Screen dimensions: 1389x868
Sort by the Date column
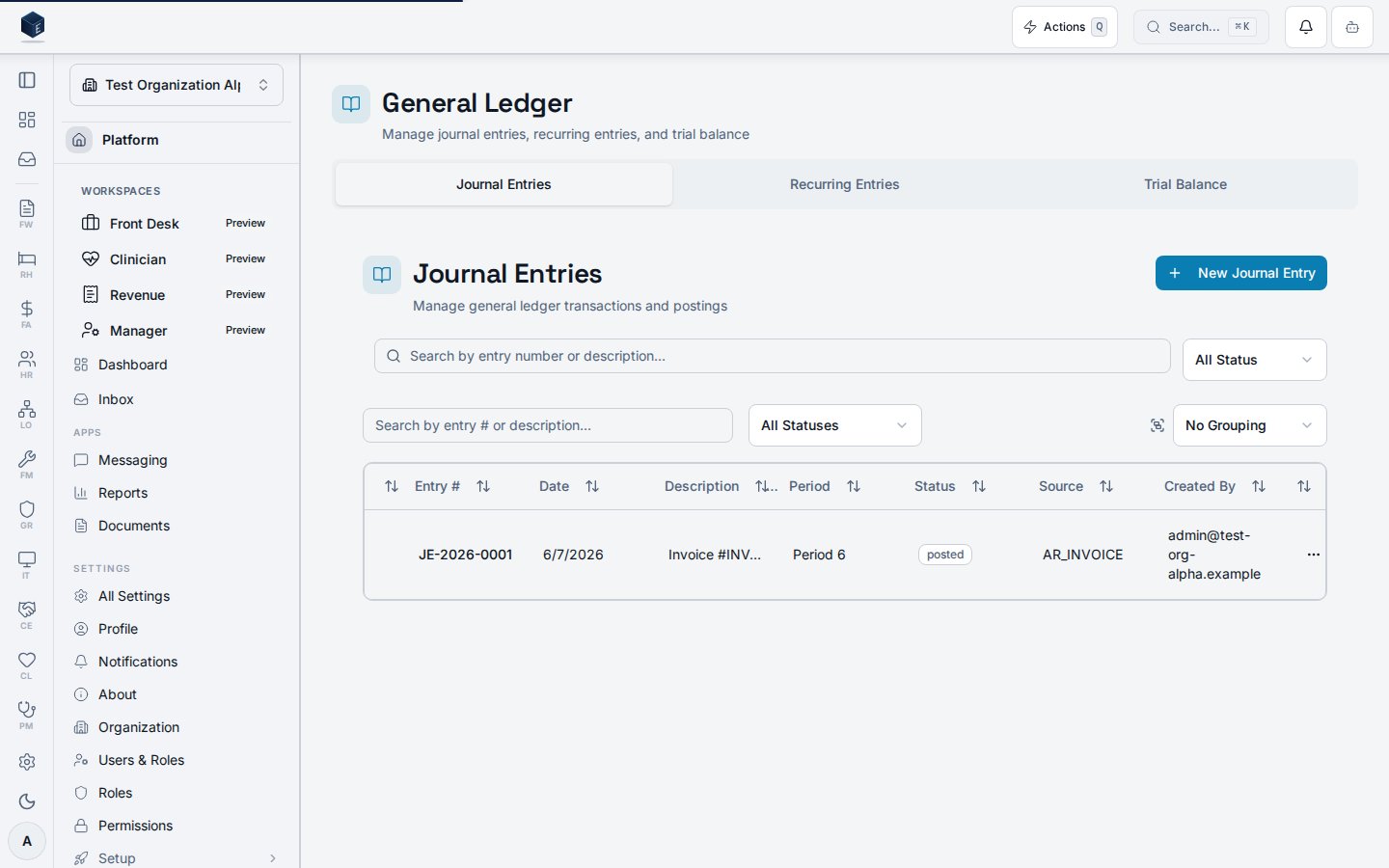[592, 486]
